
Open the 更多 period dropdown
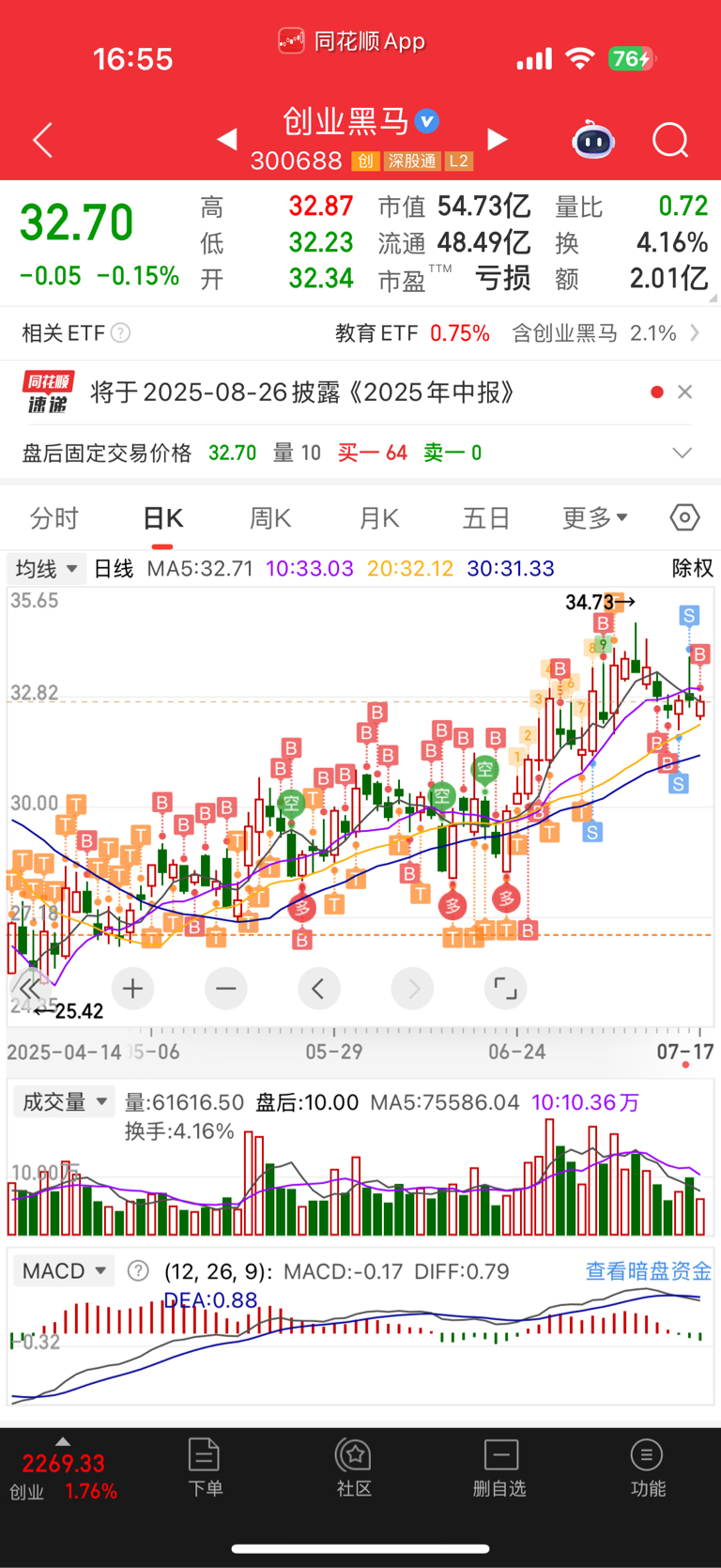tap(594, 517)
